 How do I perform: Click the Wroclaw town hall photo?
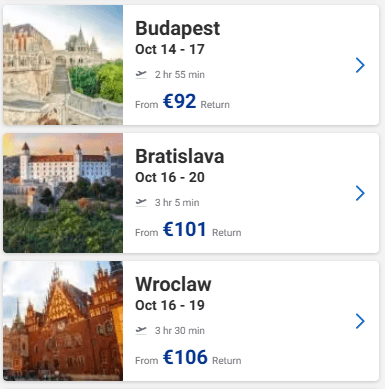63,321
